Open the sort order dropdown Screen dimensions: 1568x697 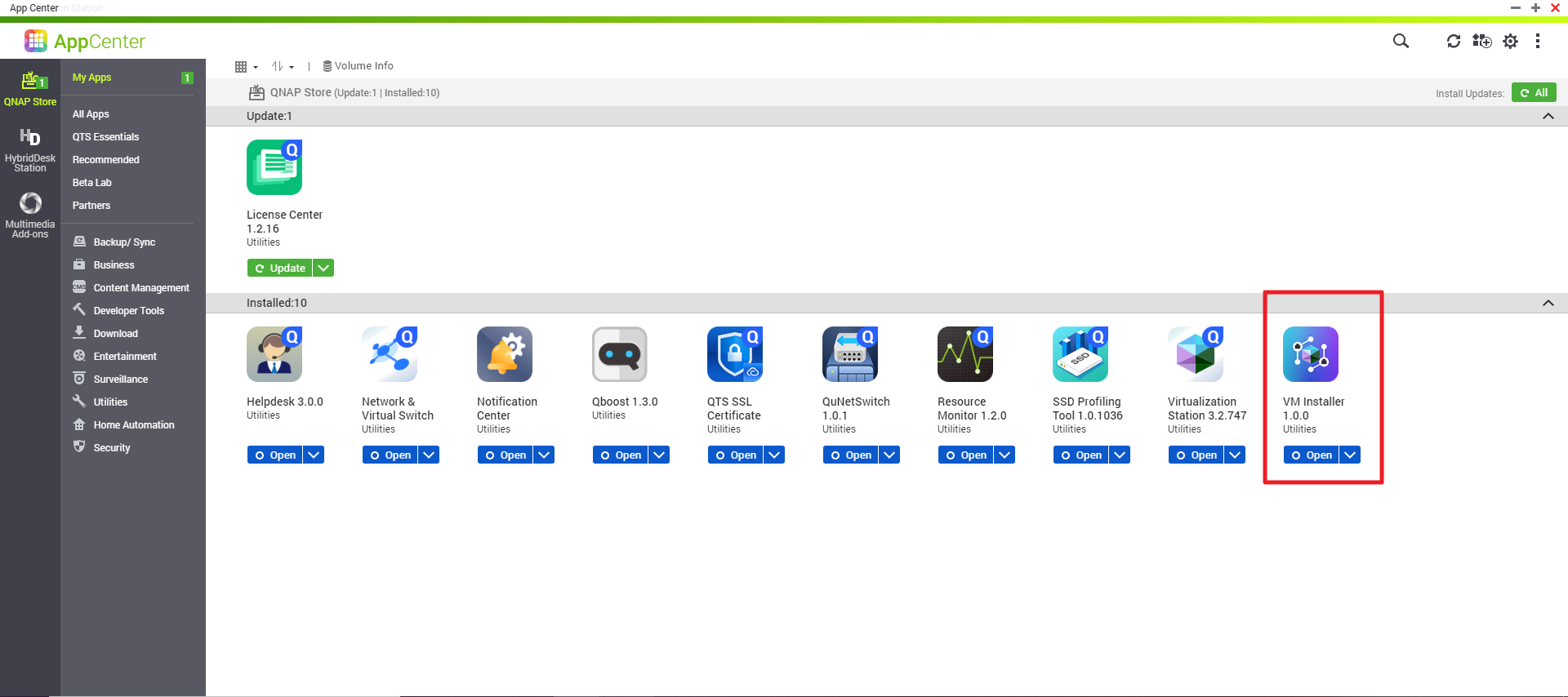click(283, 67)
